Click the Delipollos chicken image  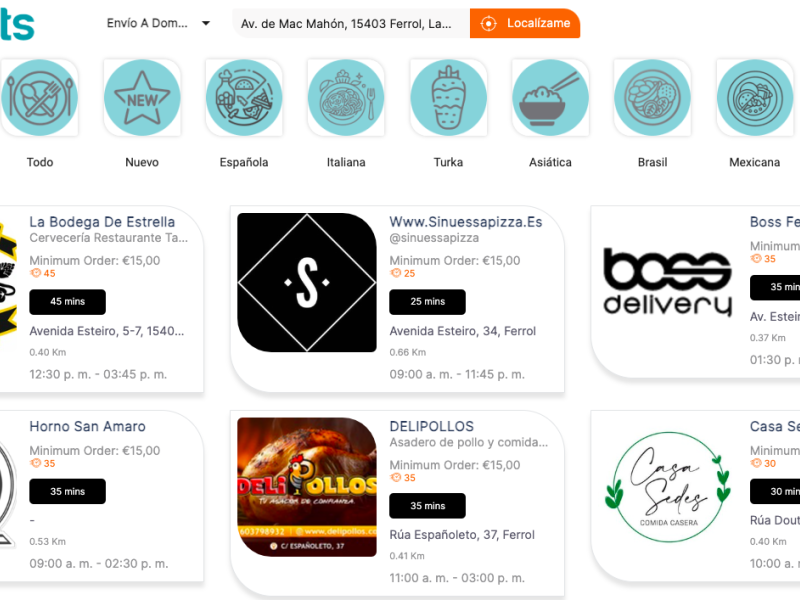coord(307,487)
